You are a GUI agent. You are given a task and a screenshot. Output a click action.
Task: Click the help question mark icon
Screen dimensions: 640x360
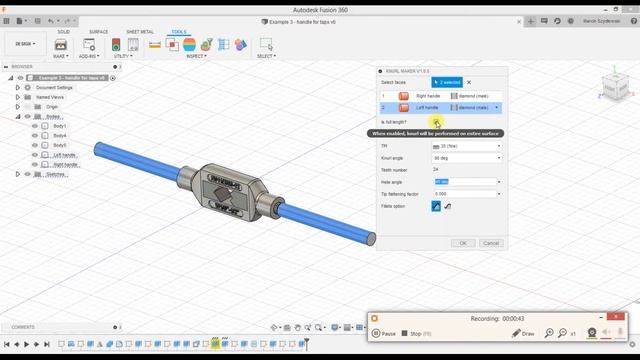[634, 21]
